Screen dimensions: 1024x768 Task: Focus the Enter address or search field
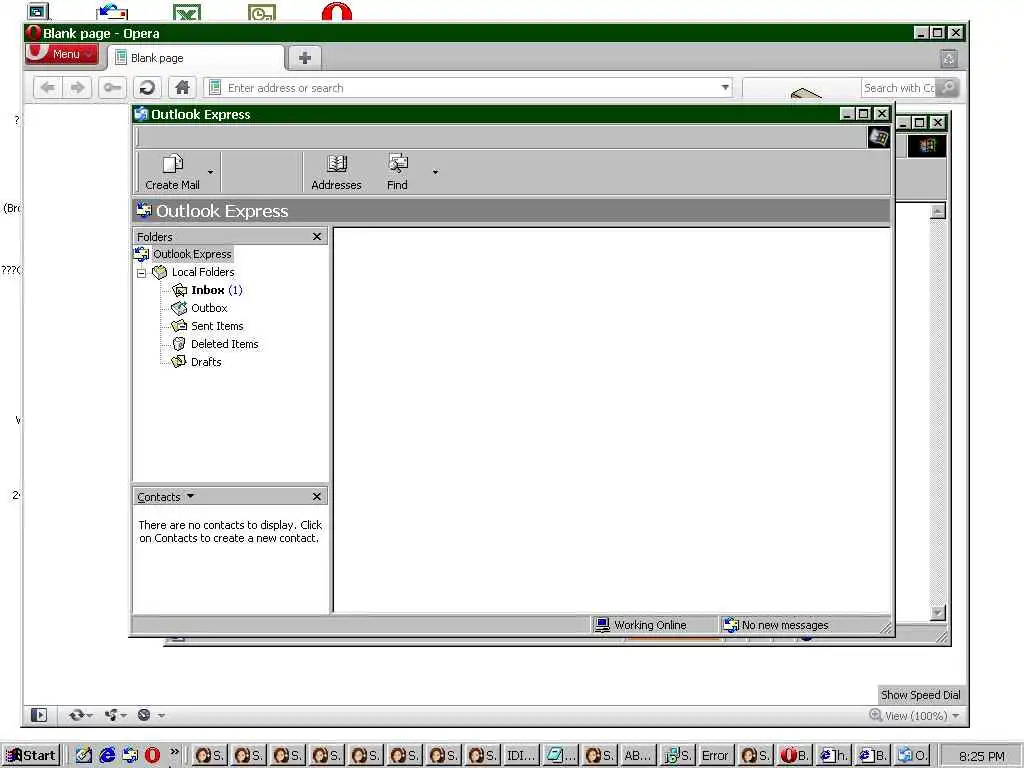(x=468, y=88)
